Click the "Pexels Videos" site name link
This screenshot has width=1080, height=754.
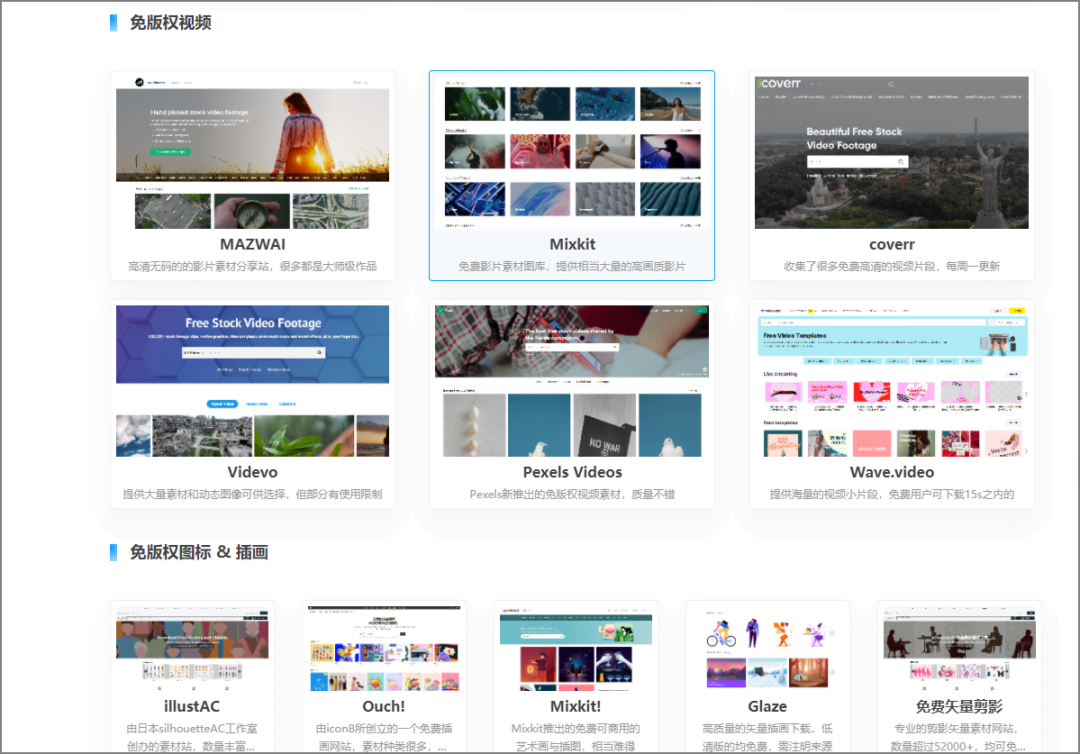[x=571, y=471]
